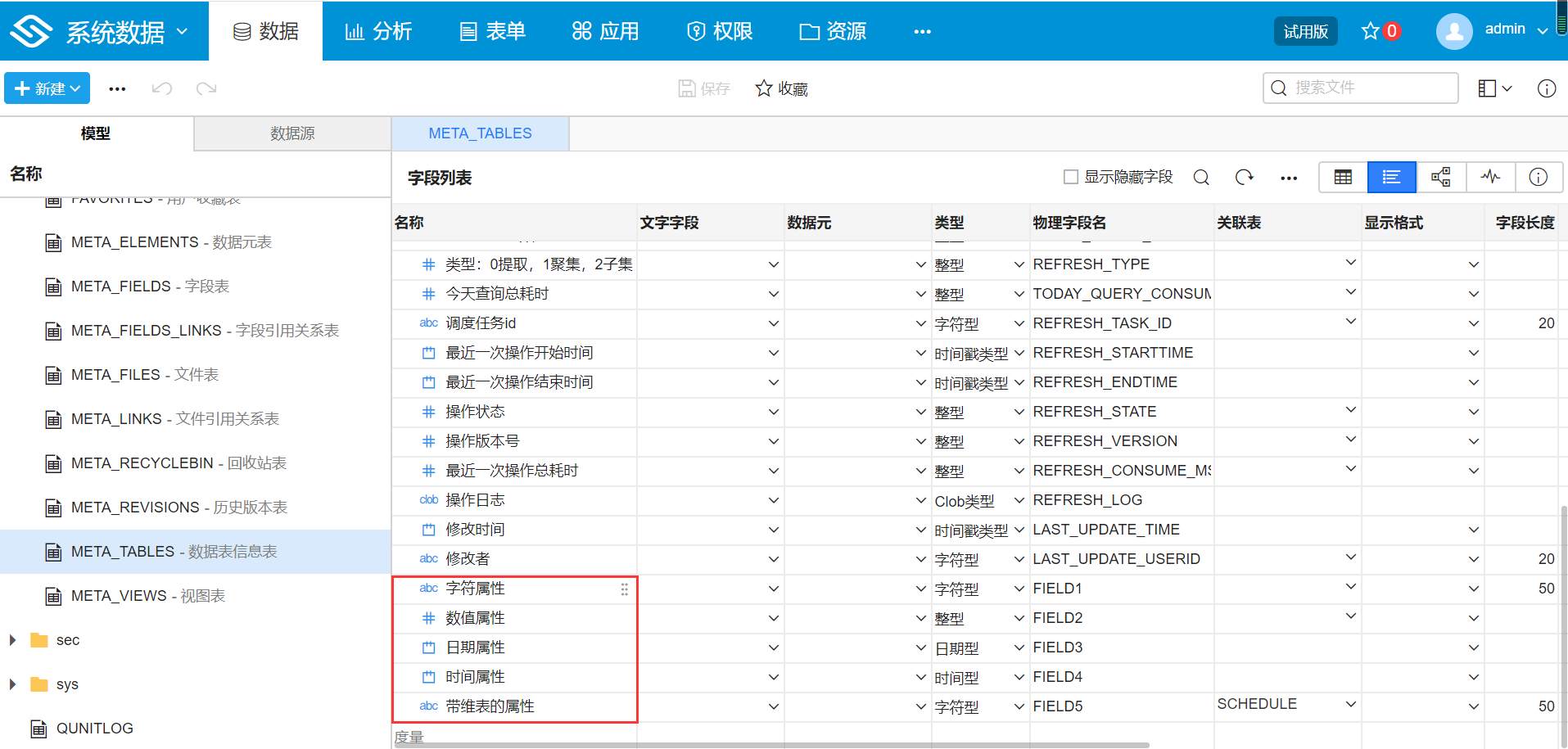Screen dimensions: 1568x749
Task: Expand the sec folder in the left tree
Action: 11,639
